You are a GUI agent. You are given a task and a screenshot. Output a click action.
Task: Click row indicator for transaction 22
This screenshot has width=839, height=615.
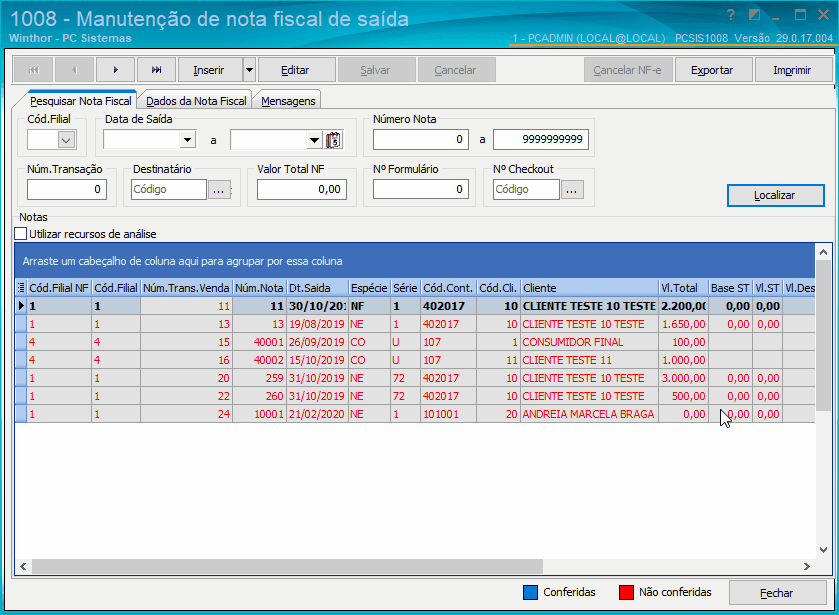coord(21,396)
